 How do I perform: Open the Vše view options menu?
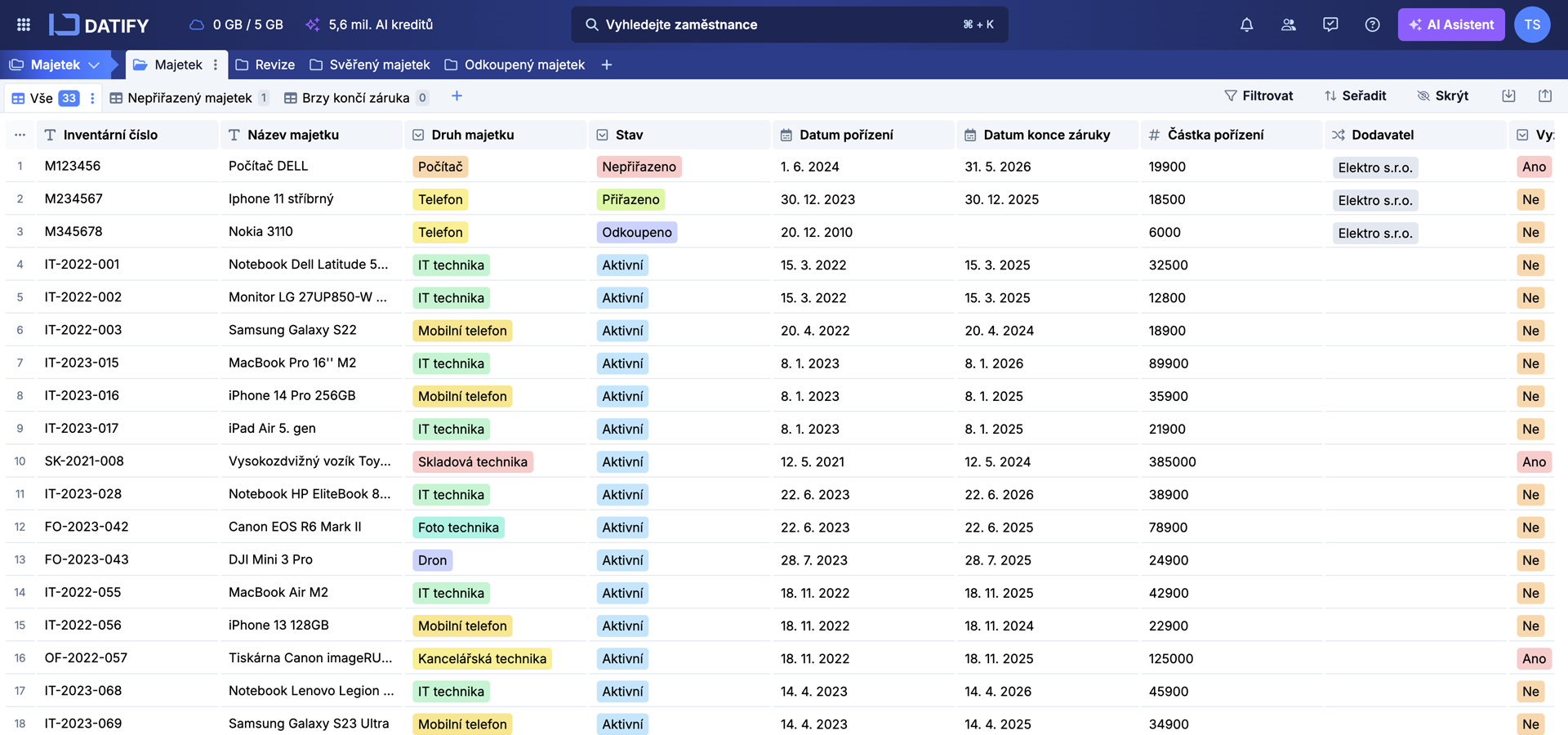[92, 98]
